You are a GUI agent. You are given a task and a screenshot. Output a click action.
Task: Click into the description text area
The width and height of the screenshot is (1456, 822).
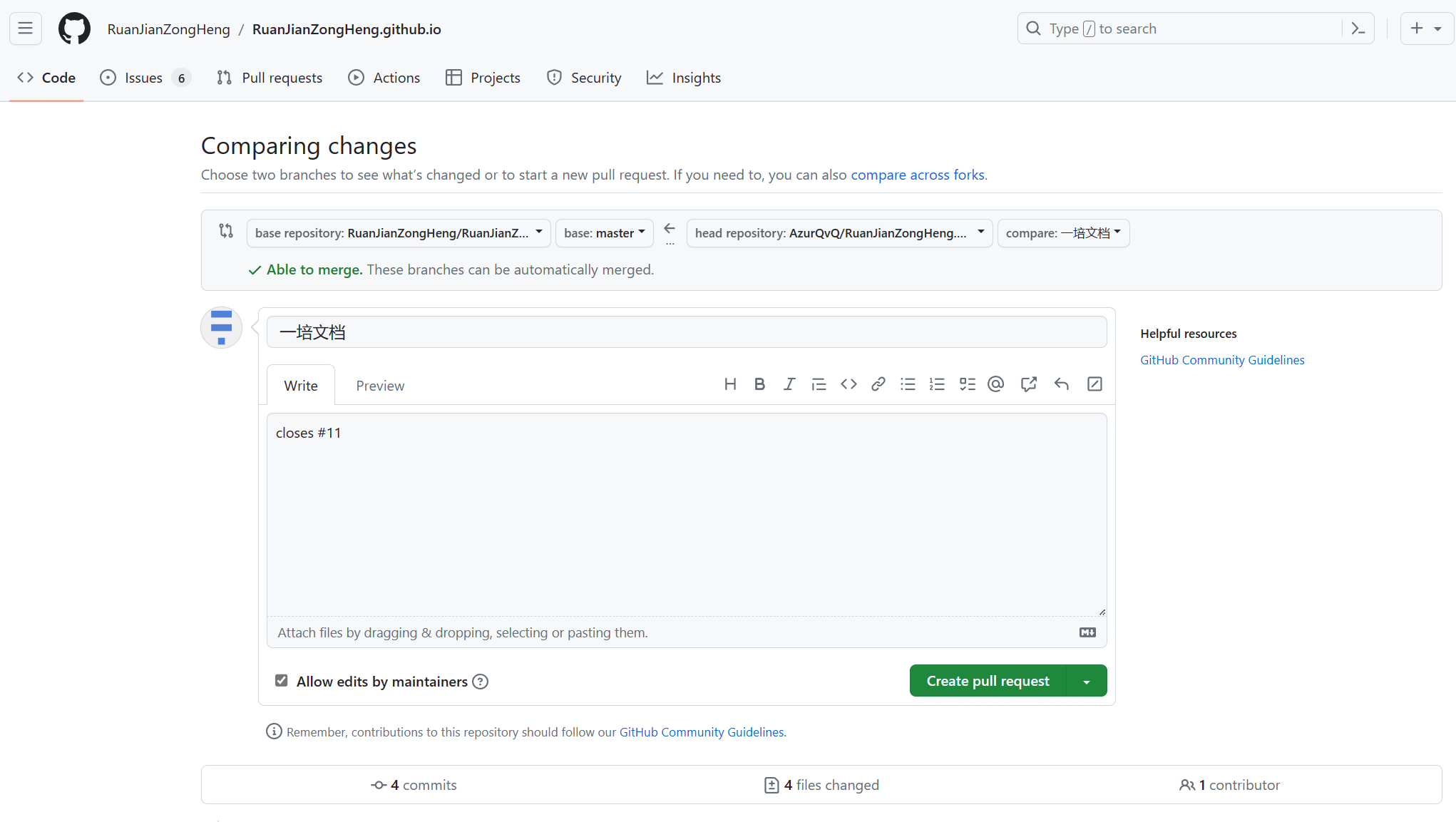[x=687, y=514]
